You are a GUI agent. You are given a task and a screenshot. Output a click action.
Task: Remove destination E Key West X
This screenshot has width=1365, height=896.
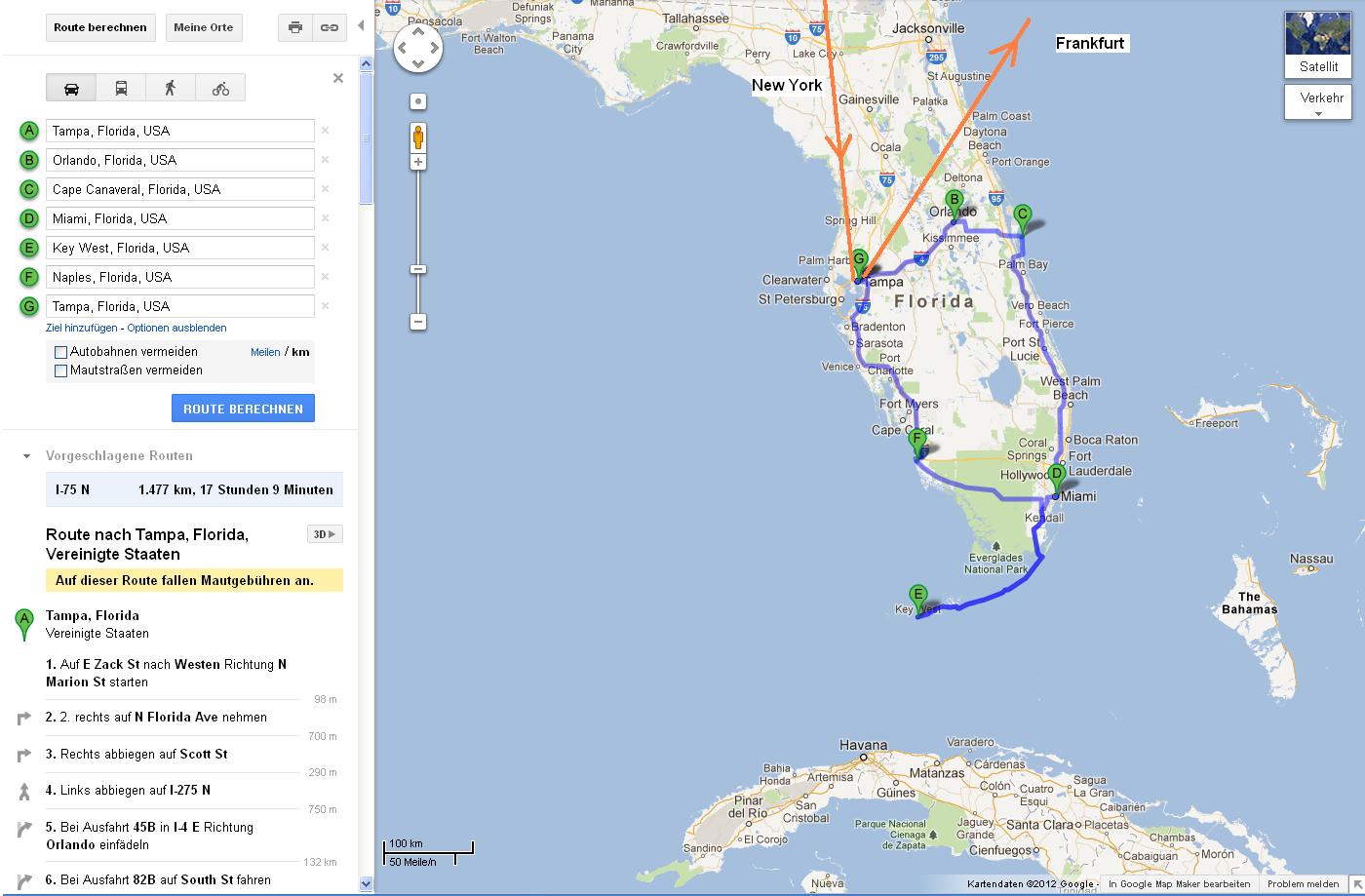pos(326,248)
